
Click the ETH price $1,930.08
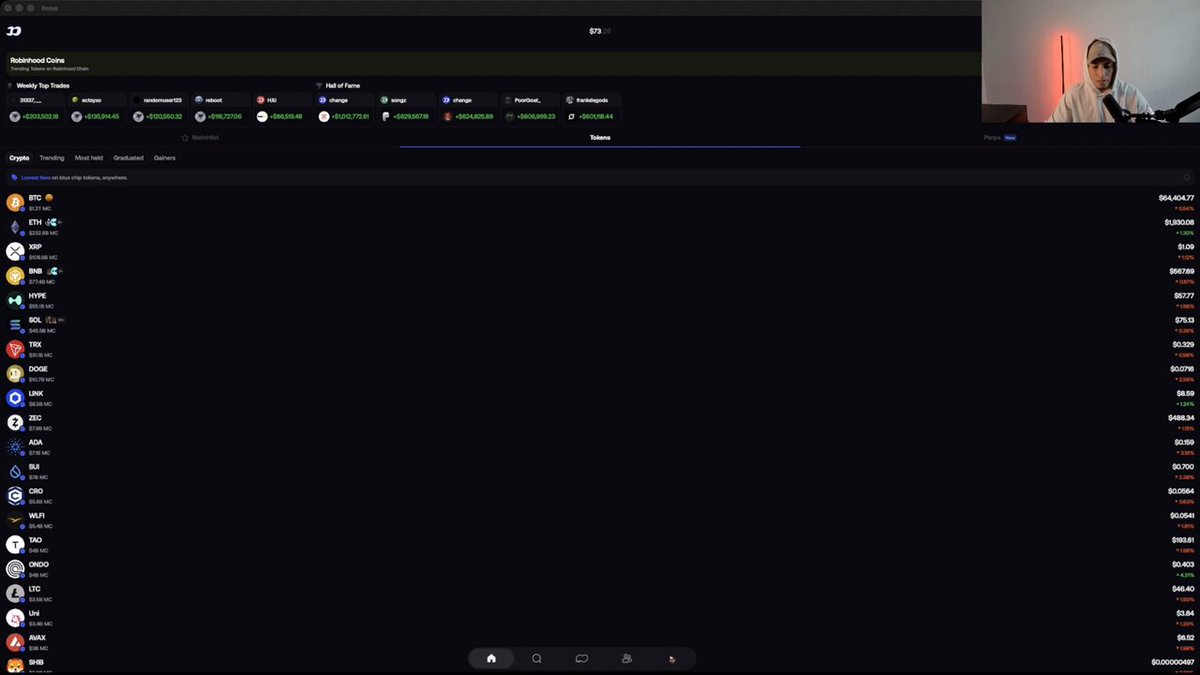[x=1179, y=222]
